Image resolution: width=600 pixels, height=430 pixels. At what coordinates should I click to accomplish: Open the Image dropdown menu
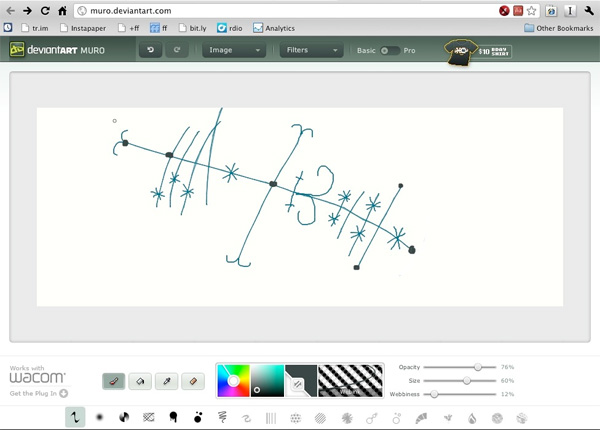(x=234, y=50)
